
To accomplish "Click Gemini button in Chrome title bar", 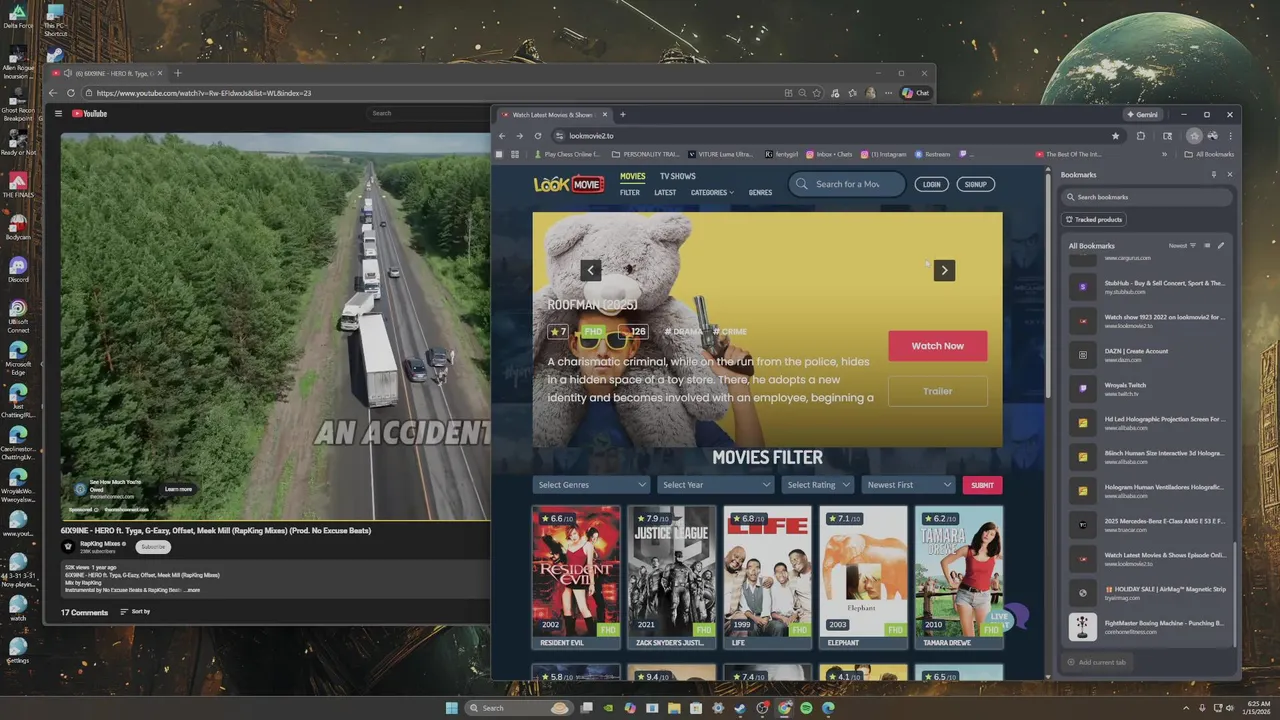I will point(1142,114).
